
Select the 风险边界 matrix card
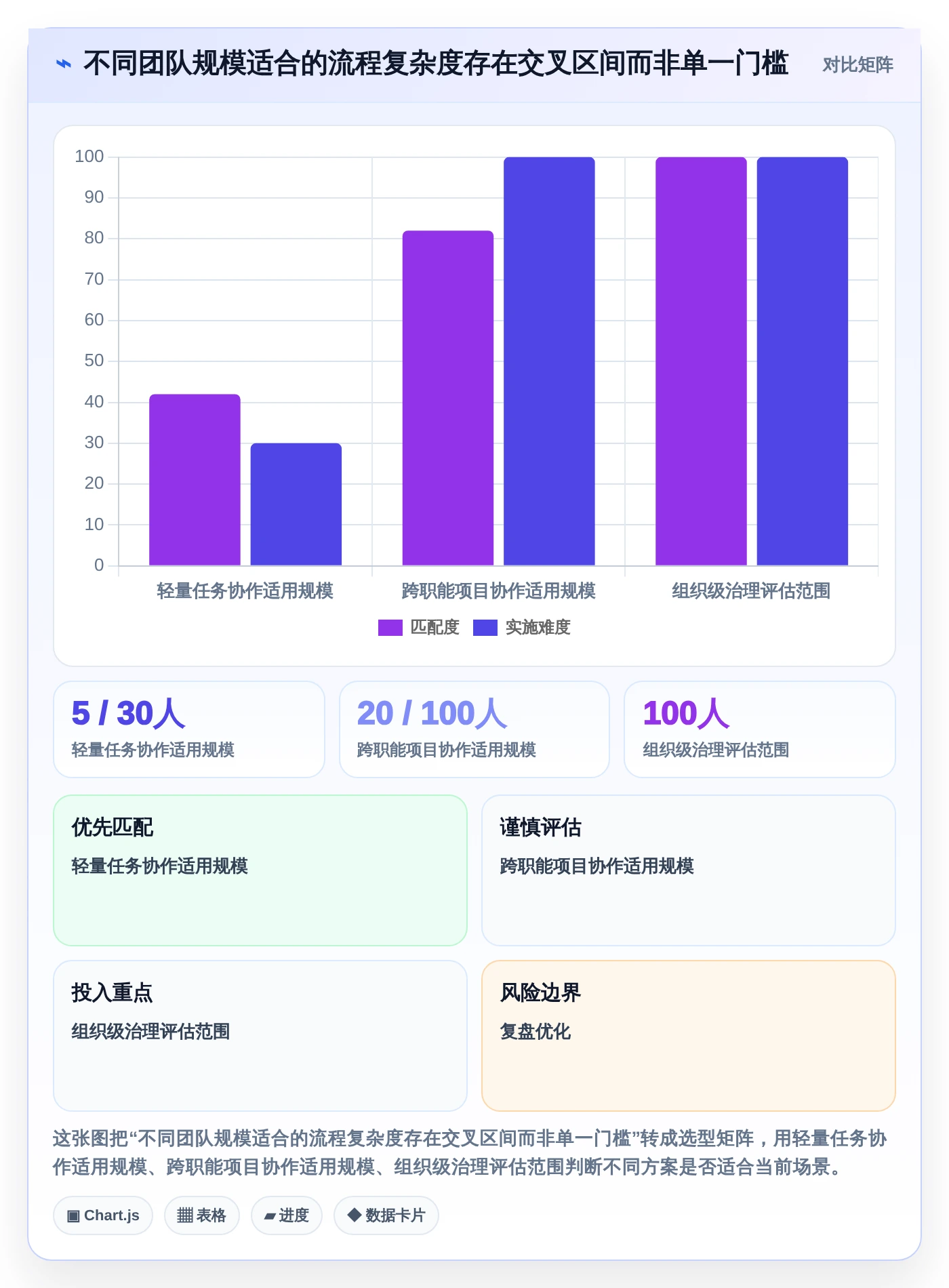(689, 1036)
